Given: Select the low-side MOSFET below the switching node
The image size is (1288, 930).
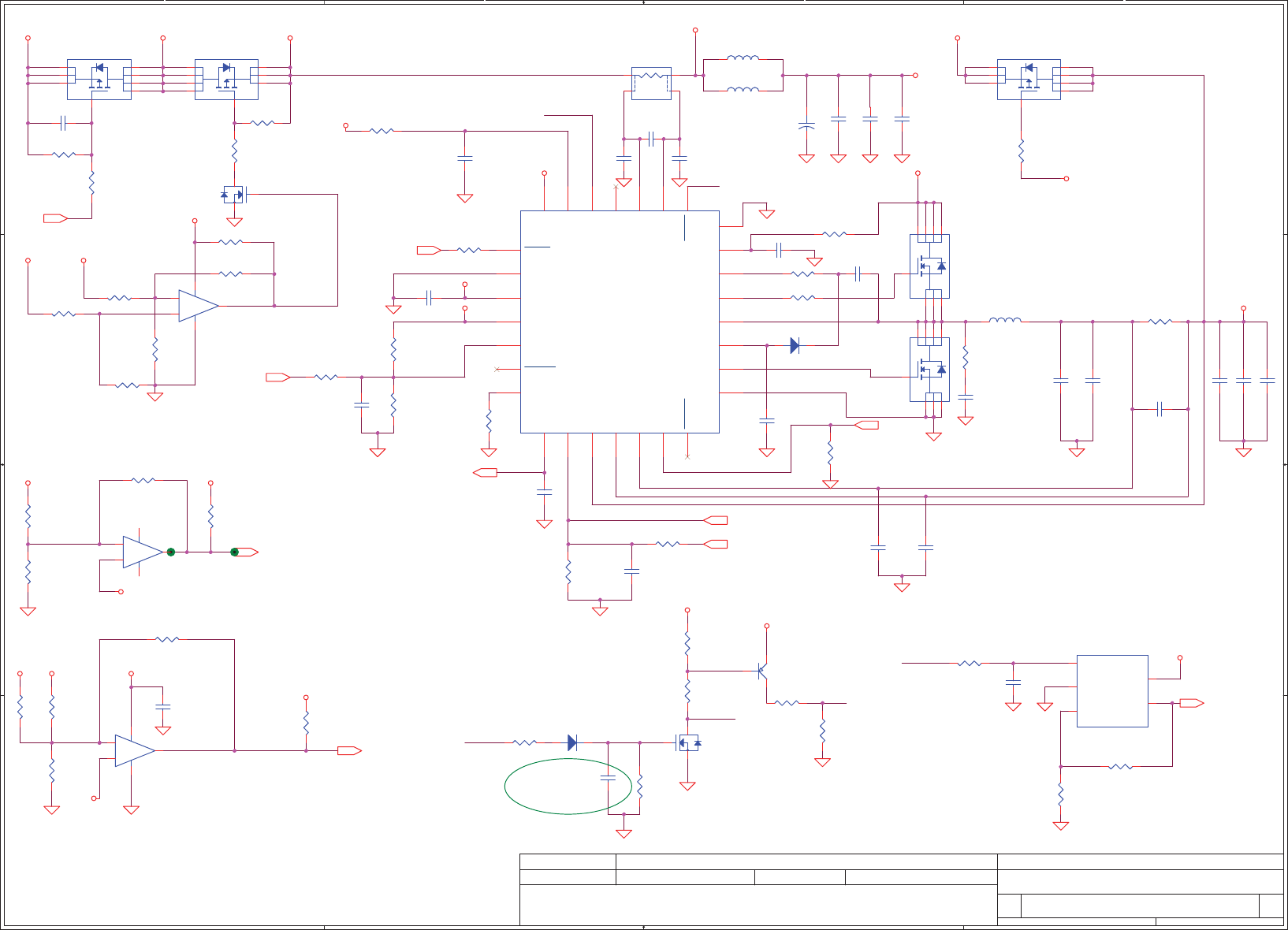Looking at the screenshot, I should pos(929,370).
